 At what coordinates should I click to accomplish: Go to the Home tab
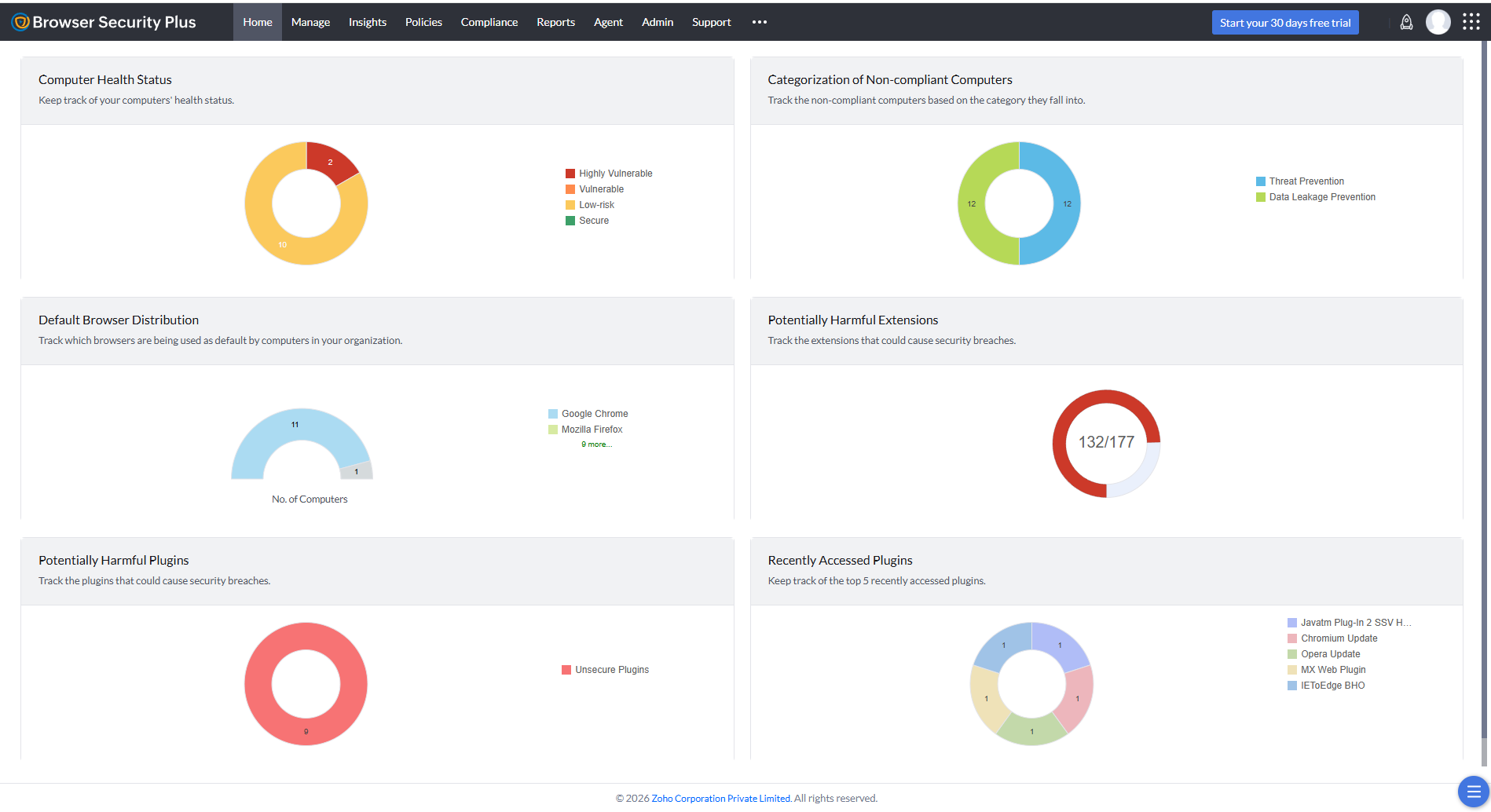(x=258, y=22)
